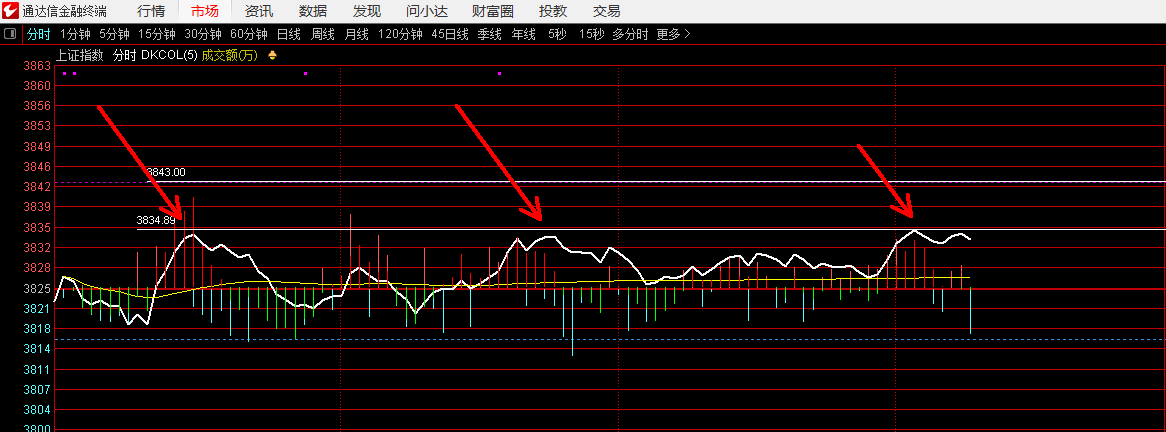Open the 发现 tab
Viewport: 1166px width, 432px height.
pyautogui.click(x=367, y=11)
